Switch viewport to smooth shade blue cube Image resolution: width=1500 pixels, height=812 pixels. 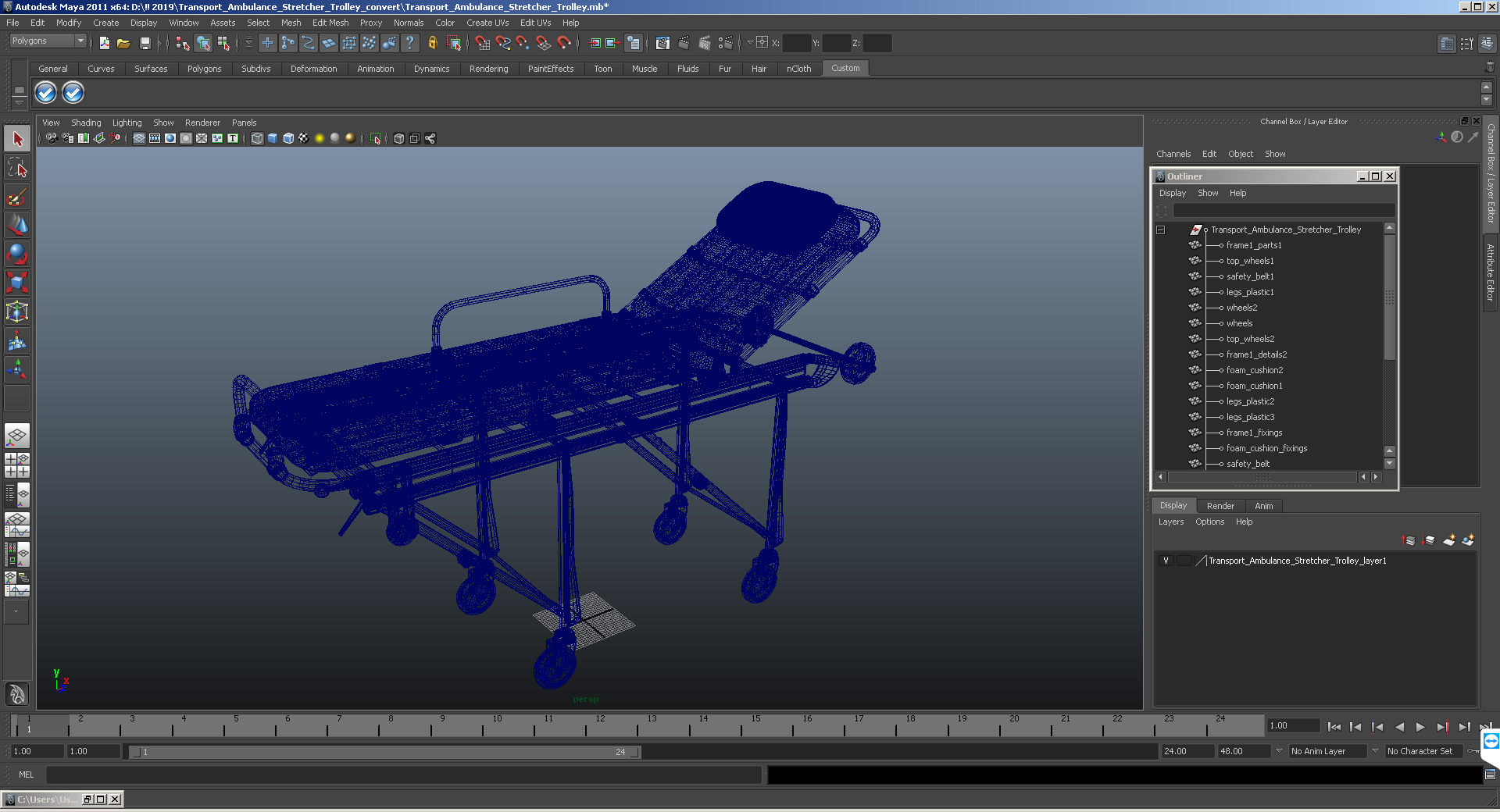[x=273, y=138]
